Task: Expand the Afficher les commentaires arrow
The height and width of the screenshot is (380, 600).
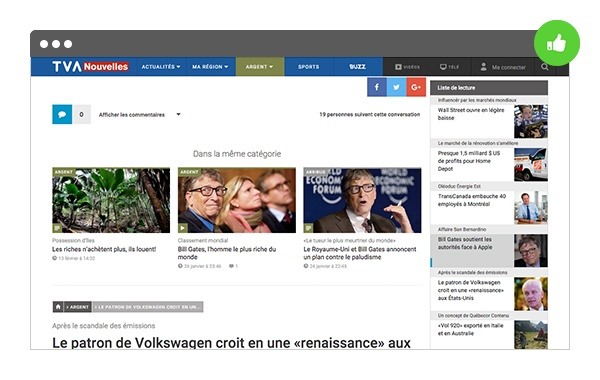Action: (178, 114)
